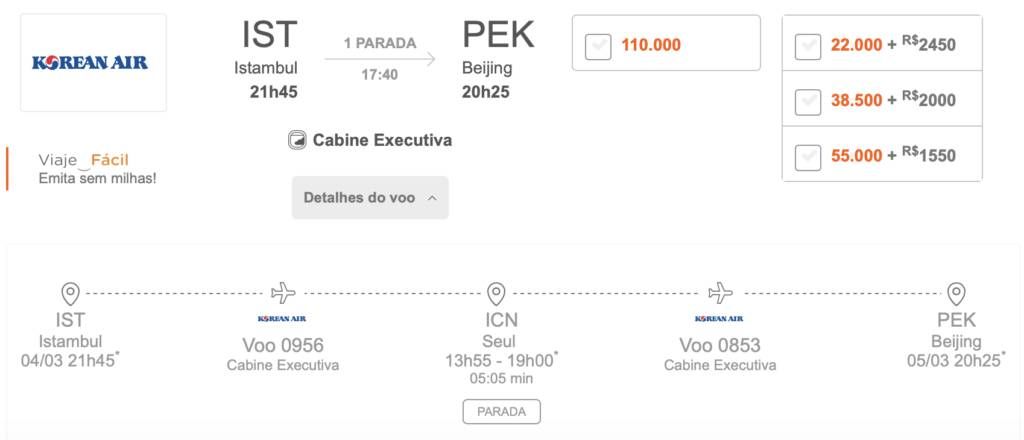The width and height of the screenshot is (1024, 440).
Task: Click the Seoul ICN stopover location pin
Action: [496, 294]
